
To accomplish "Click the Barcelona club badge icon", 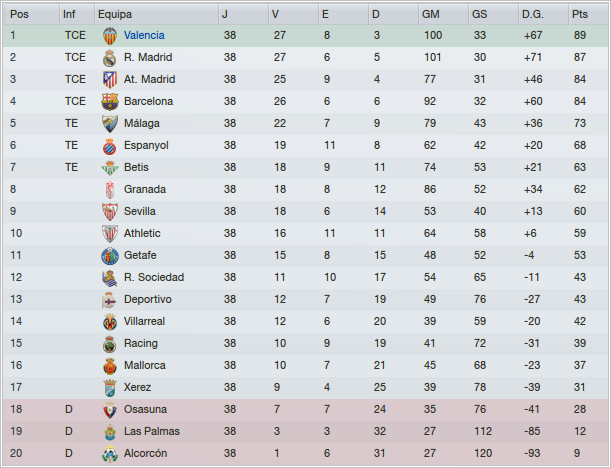I will click(x=109, y=101).
